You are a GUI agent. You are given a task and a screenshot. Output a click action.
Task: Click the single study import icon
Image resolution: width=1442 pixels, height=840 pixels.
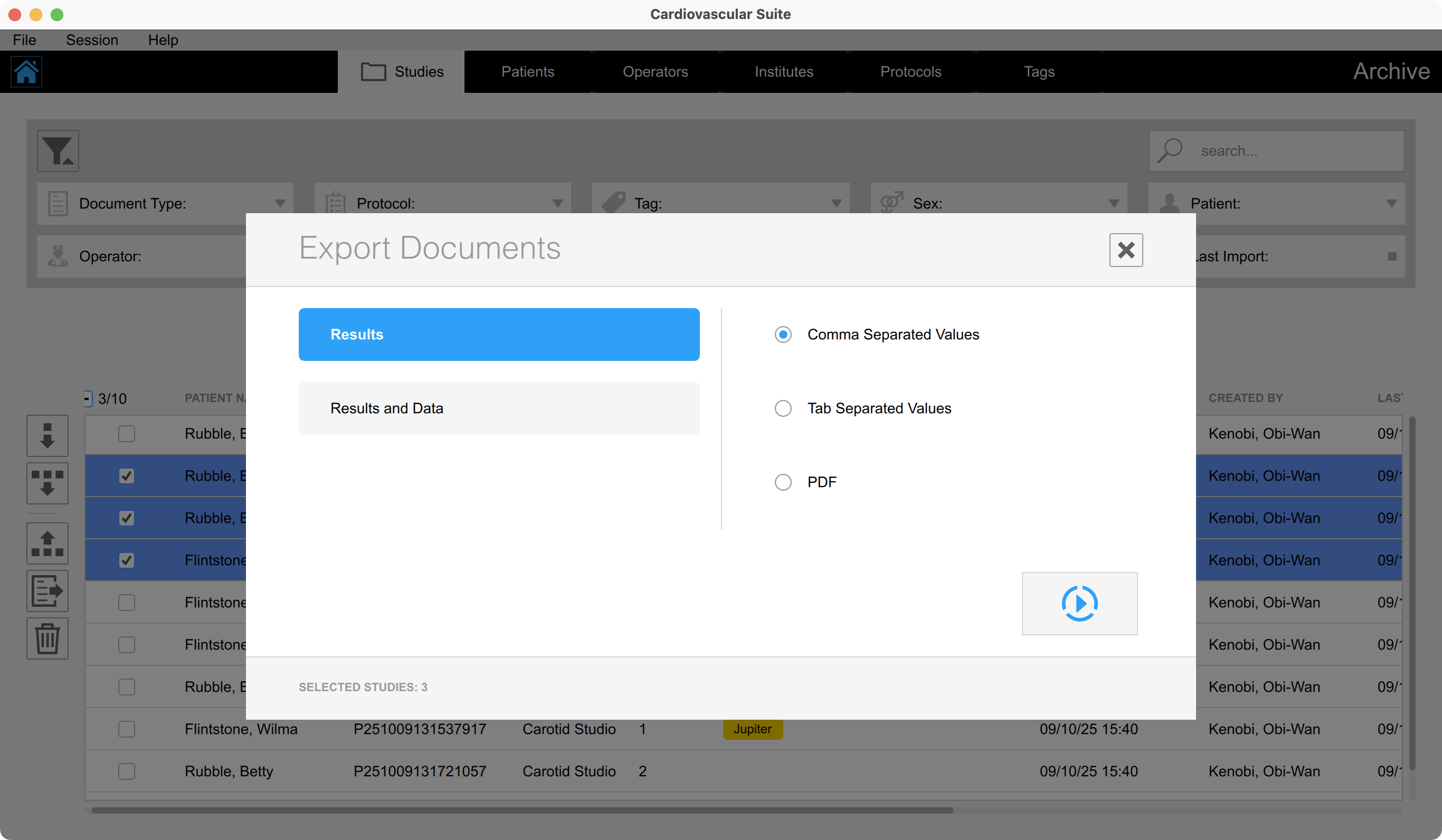48,435
